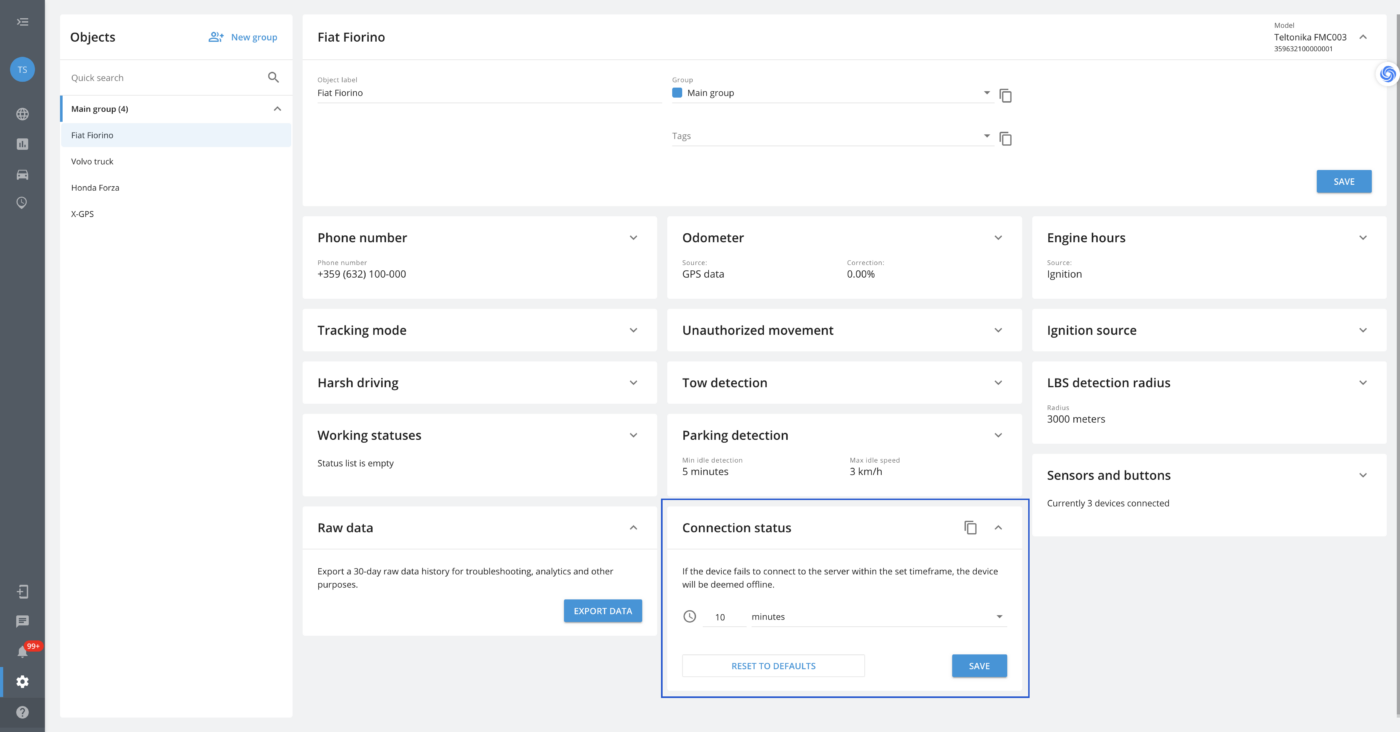Click RESET TO DEFAULTS for Connection status
The width and height of the screenshot is (1400, 732).
(x=773, y=665)
